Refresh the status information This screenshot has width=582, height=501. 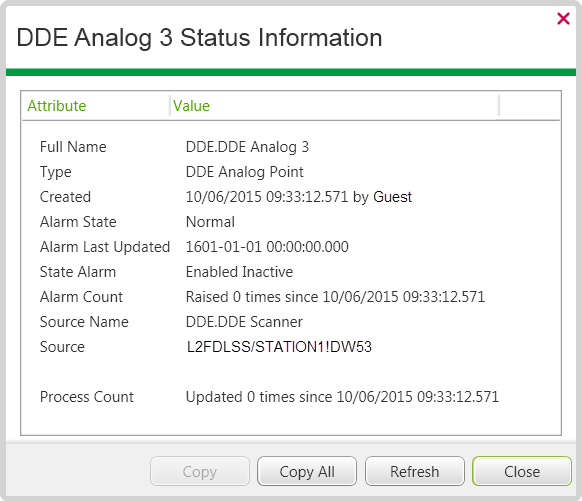(x=415, y=471)
